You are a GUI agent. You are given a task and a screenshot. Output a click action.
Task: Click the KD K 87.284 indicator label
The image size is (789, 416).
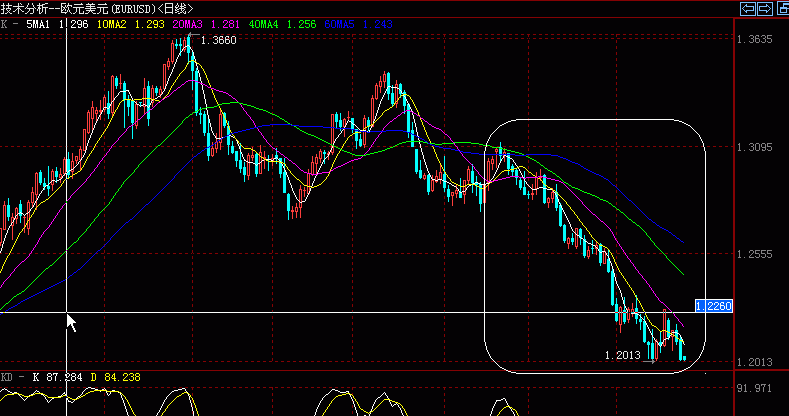(42, 377)
